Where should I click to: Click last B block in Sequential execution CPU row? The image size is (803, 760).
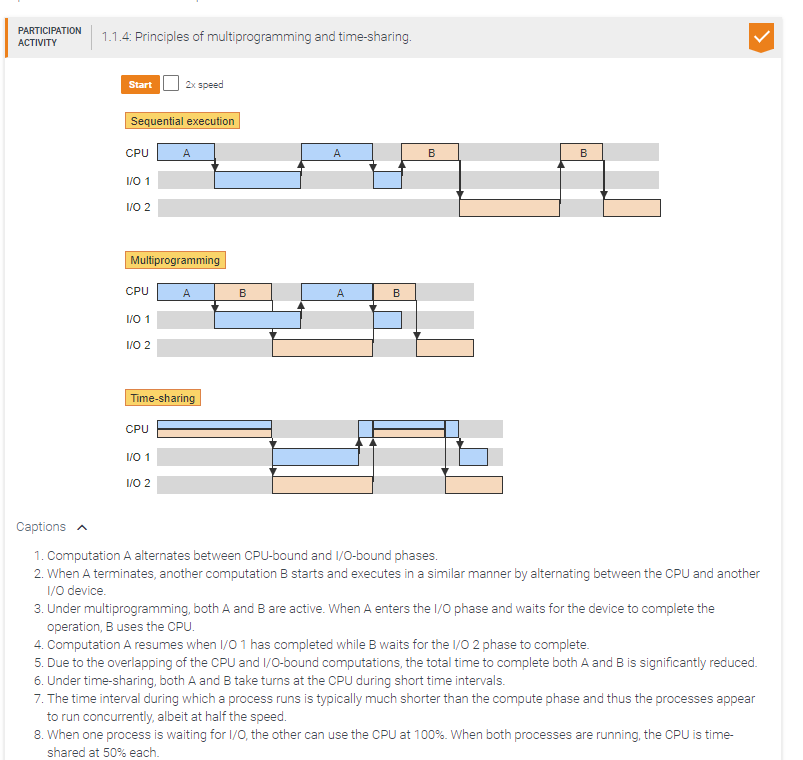pos(583,153)
